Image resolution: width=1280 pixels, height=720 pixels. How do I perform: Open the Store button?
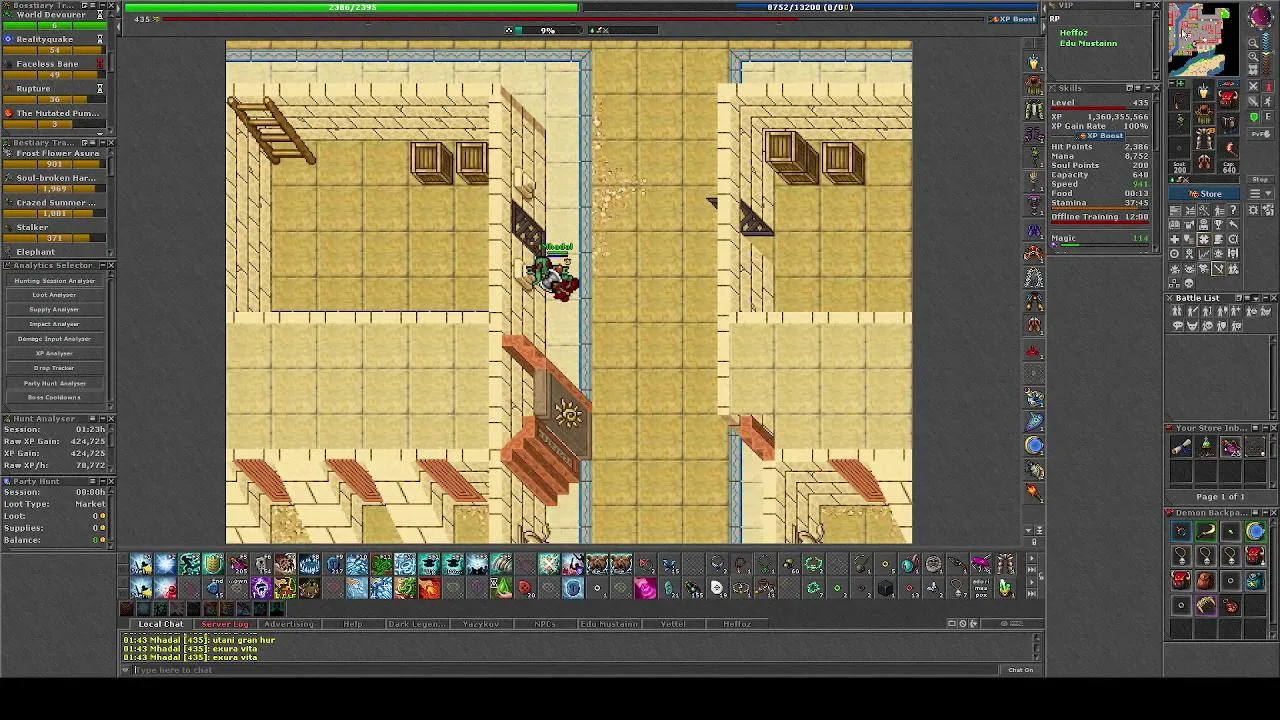point(1204,193)
